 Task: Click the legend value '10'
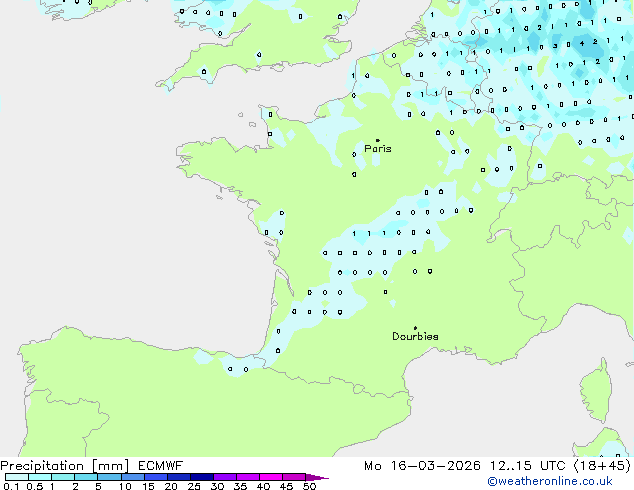125,486
